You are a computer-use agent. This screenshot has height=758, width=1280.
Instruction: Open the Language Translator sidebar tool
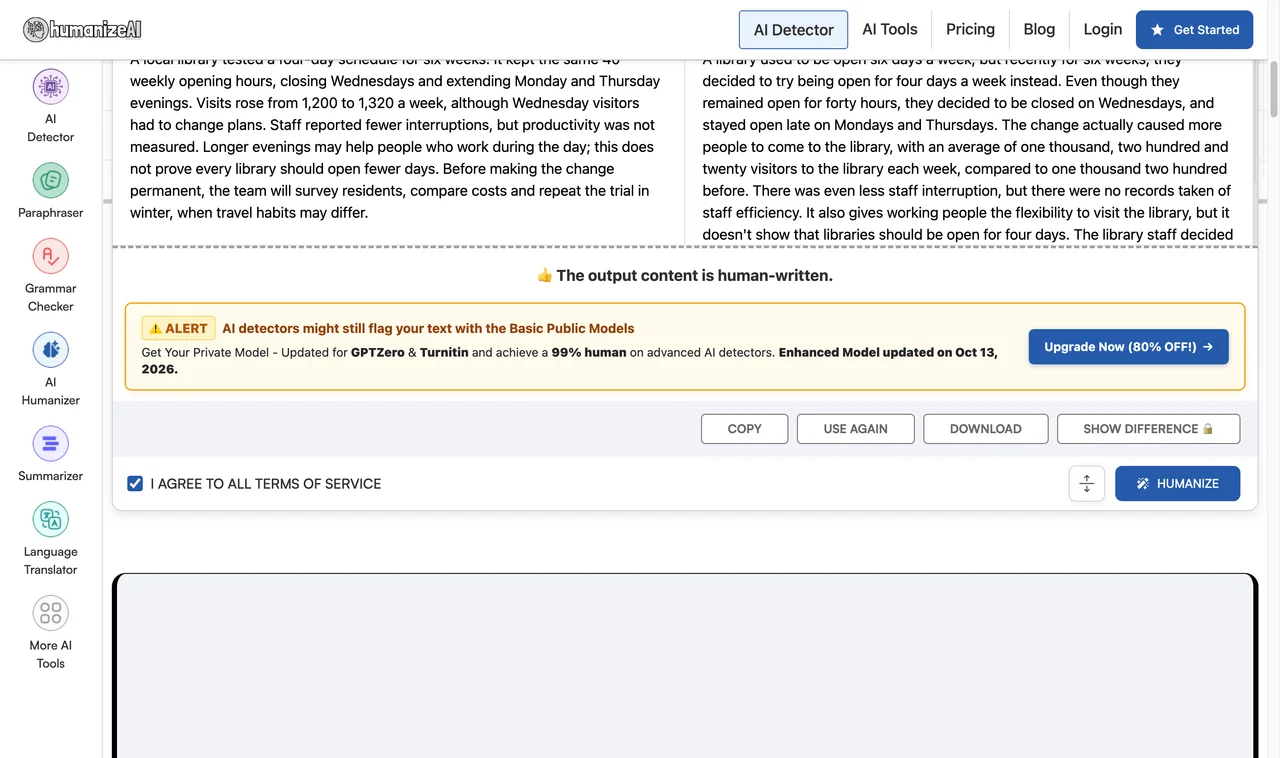tap(50, 539)
